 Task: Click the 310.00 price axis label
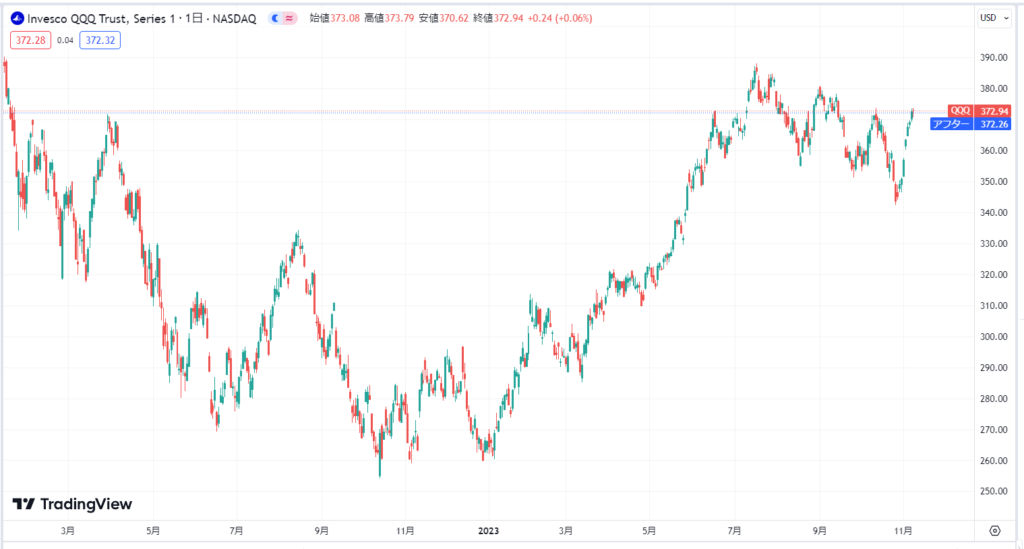(x=993, y=306)
